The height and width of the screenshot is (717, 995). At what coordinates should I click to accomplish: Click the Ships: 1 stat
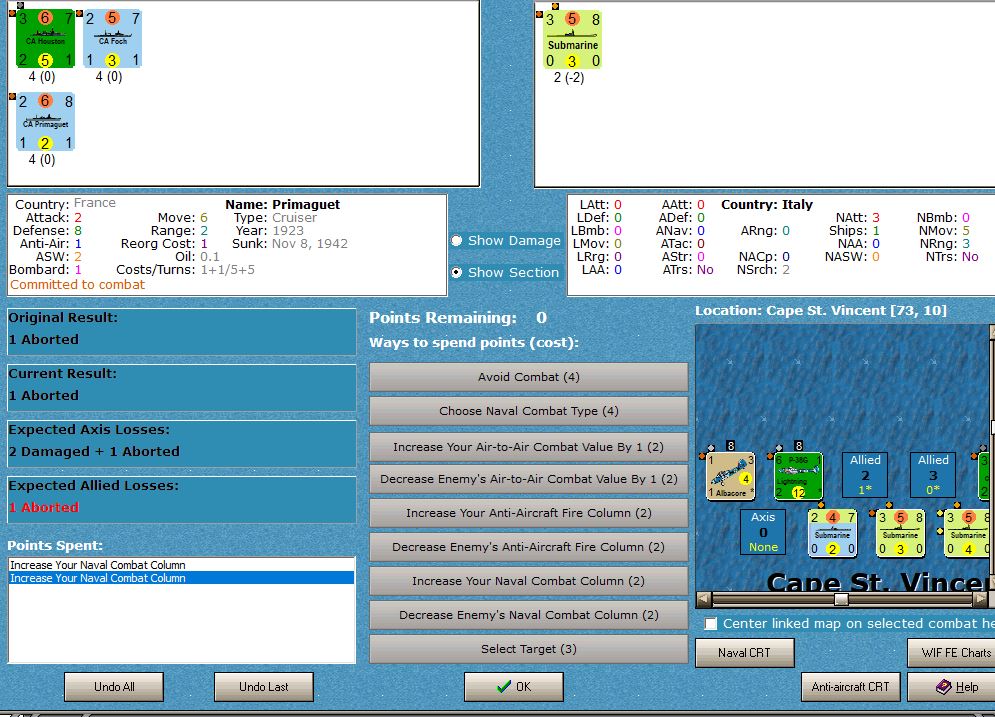pos(854,230)
